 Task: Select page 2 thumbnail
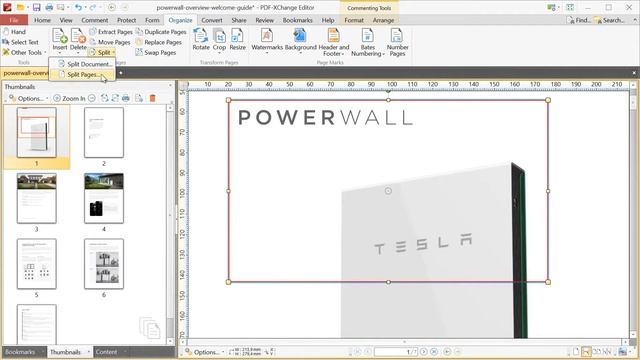104,132
